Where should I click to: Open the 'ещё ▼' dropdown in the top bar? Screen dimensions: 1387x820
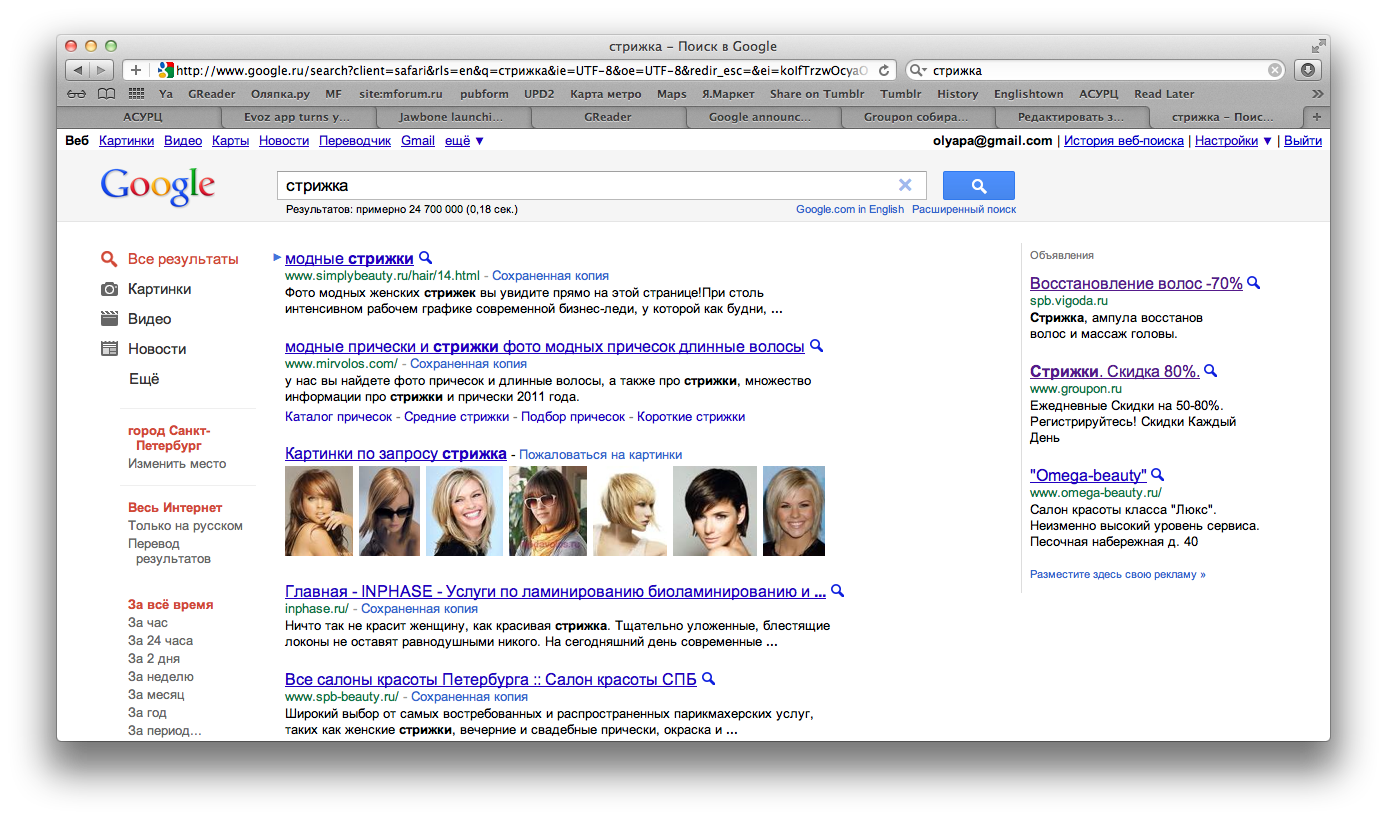tap(464, 141)
